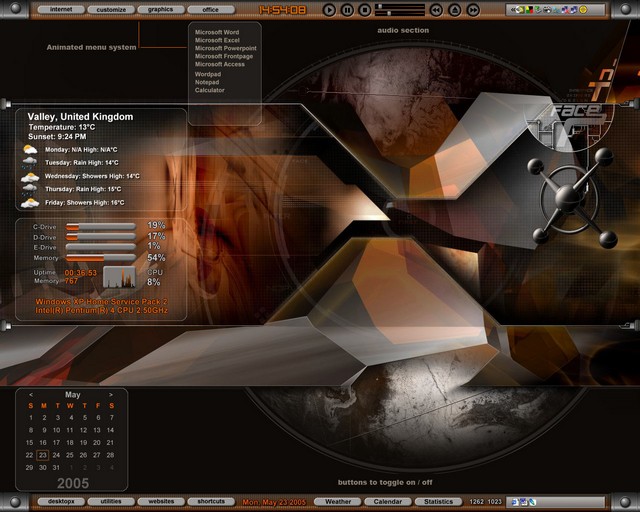Toggle the Statistics panel visibility
Image resolution: width=640 pixels, height=512 pixels.
[x=438, y=502]
